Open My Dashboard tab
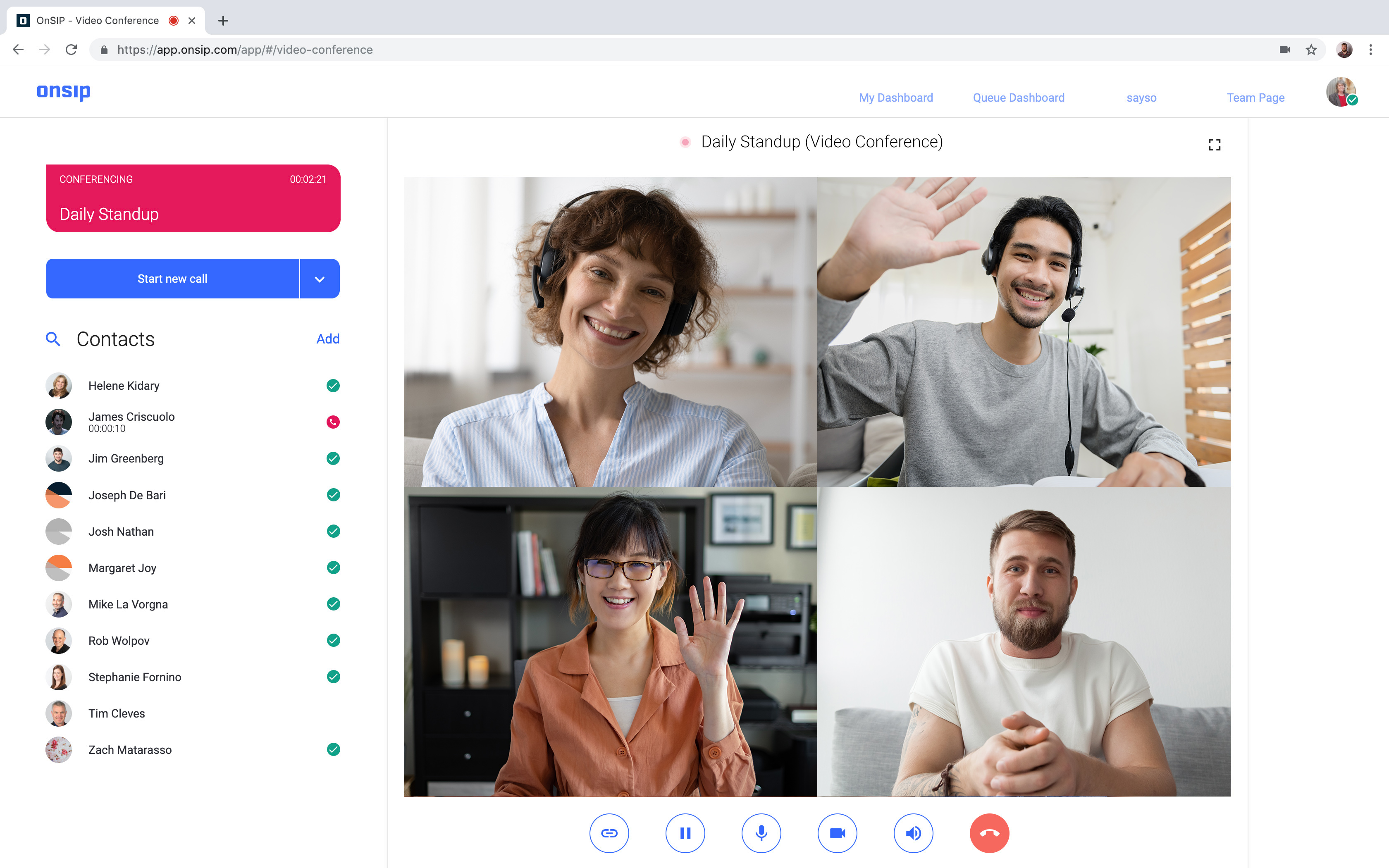1389x868 pixels. 896,97
